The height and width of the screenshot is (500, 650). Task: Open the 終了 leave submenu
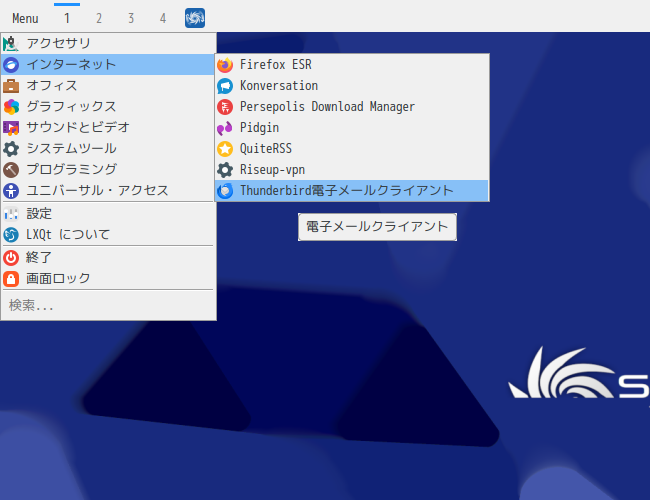(108, 258)
